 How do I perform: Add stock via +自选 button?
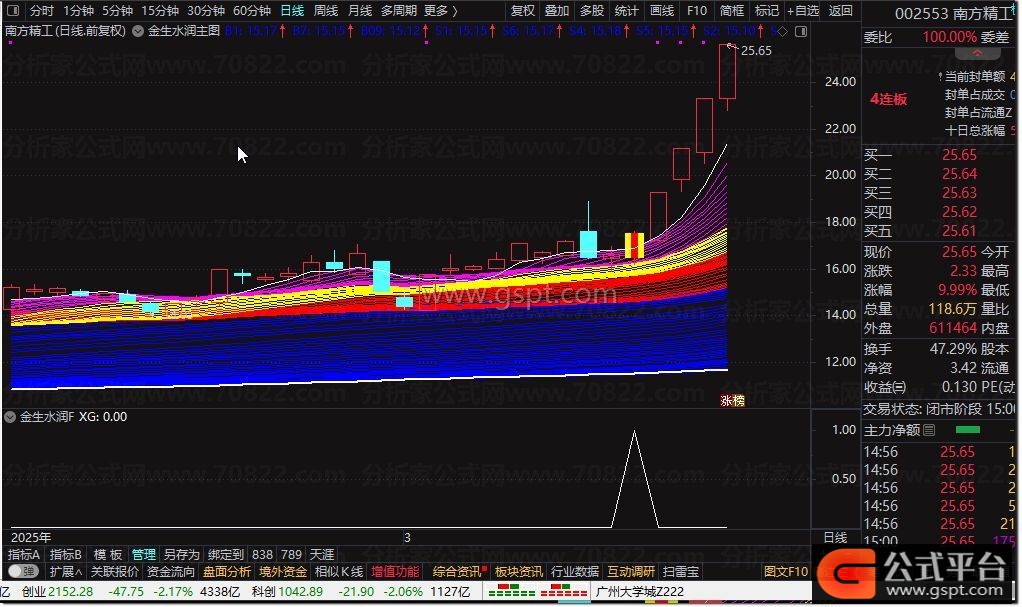pyautogui.click(x=803, y=10)
